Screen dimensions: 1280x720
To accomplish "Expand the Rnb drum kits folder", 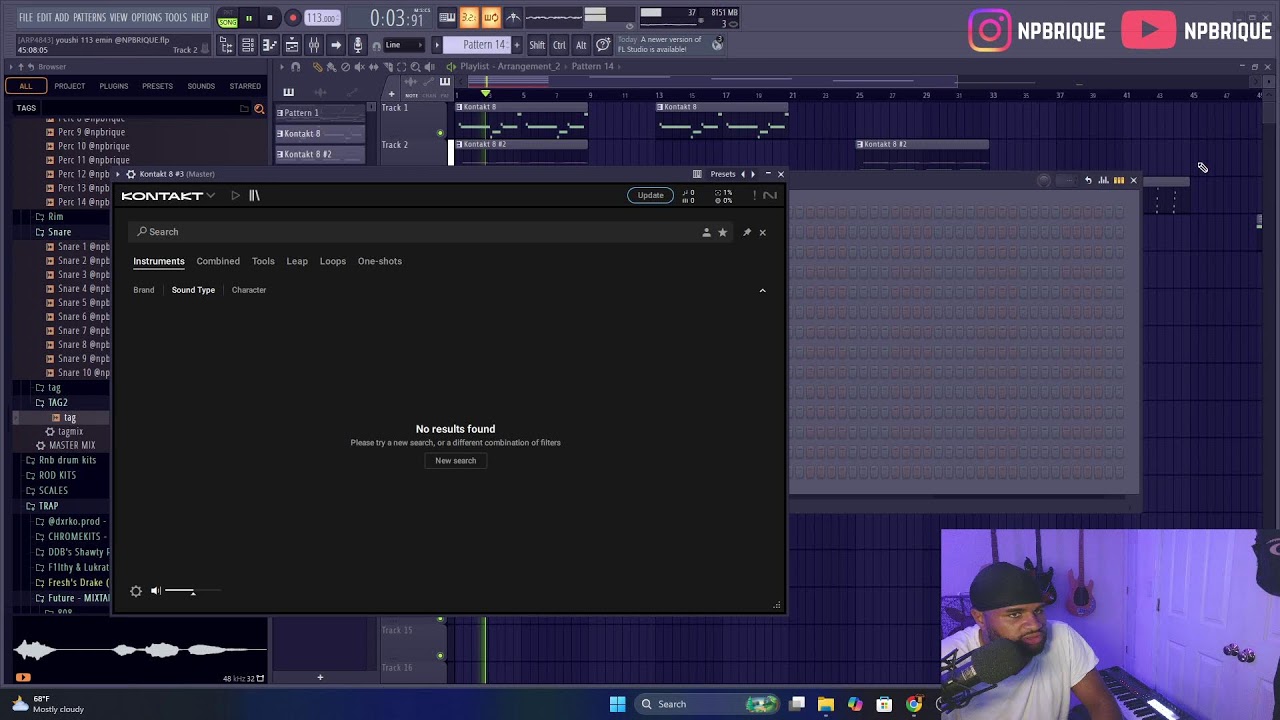I will (x=67, y=460).
